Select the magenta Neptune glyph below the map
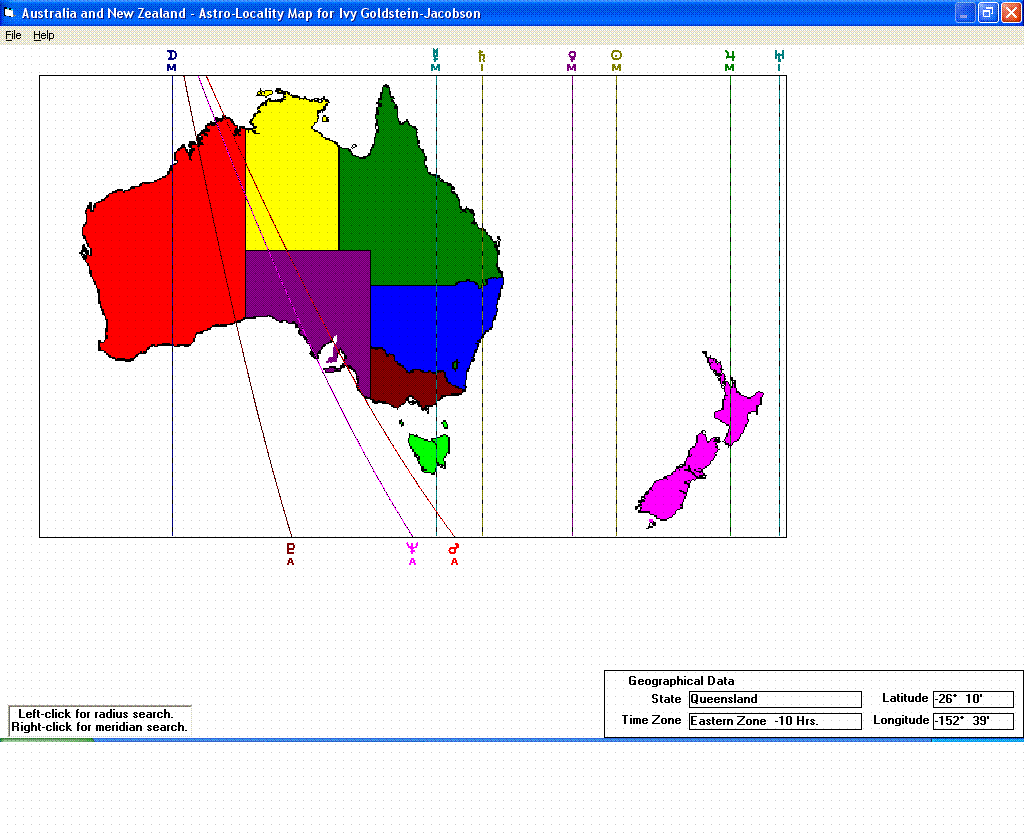This screenshot has width=1024, height=838. tap(412, 548)
